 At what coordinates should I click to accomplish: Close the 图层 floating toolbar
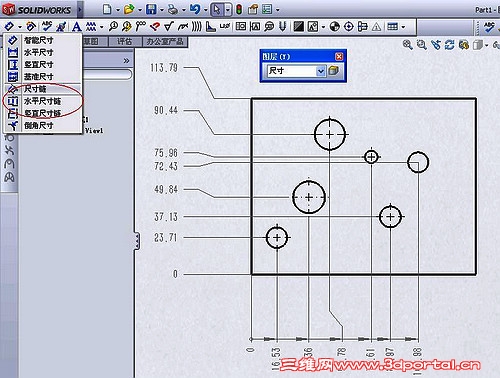pos(339,56)
